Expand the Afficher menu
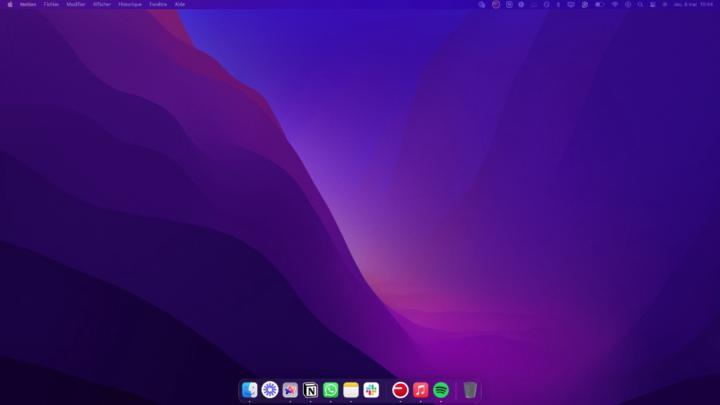 pos(102,4)
